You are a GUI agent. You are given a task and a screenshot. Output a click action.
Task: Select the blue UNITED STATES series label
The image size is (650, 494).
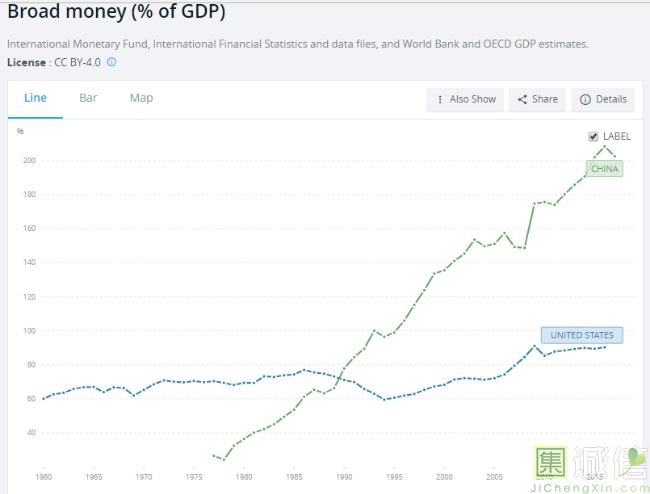pos(582,335)
